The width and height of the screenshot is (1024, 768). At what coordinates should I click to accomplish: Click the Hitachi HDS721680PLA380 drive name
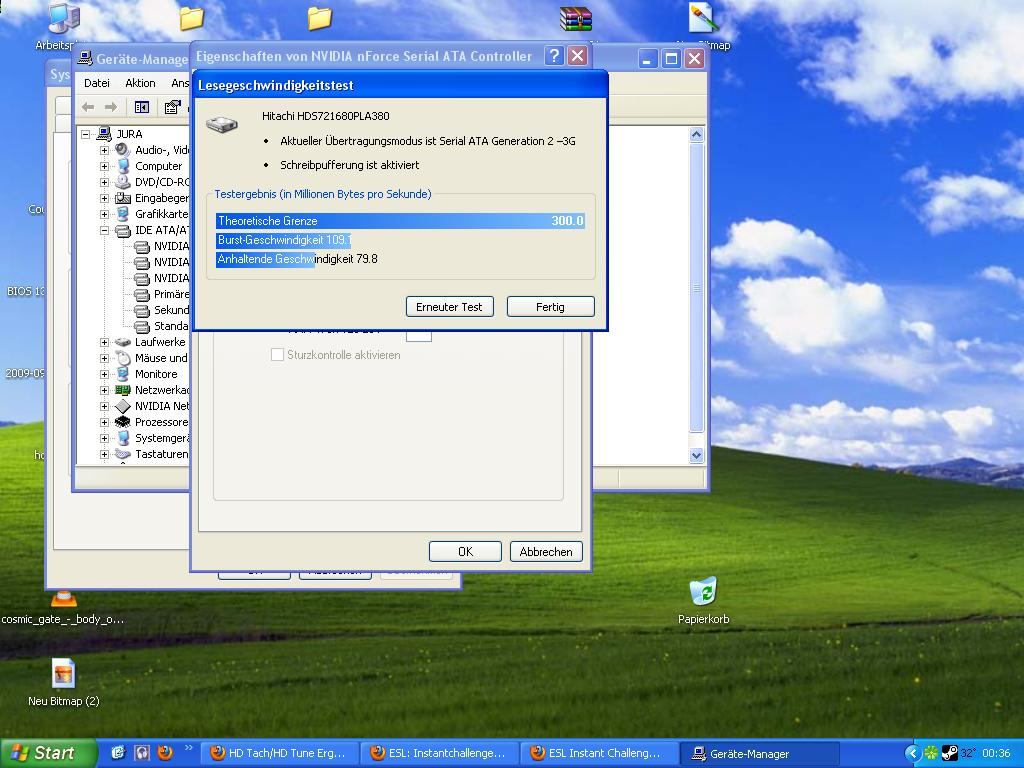click(325, 116)
